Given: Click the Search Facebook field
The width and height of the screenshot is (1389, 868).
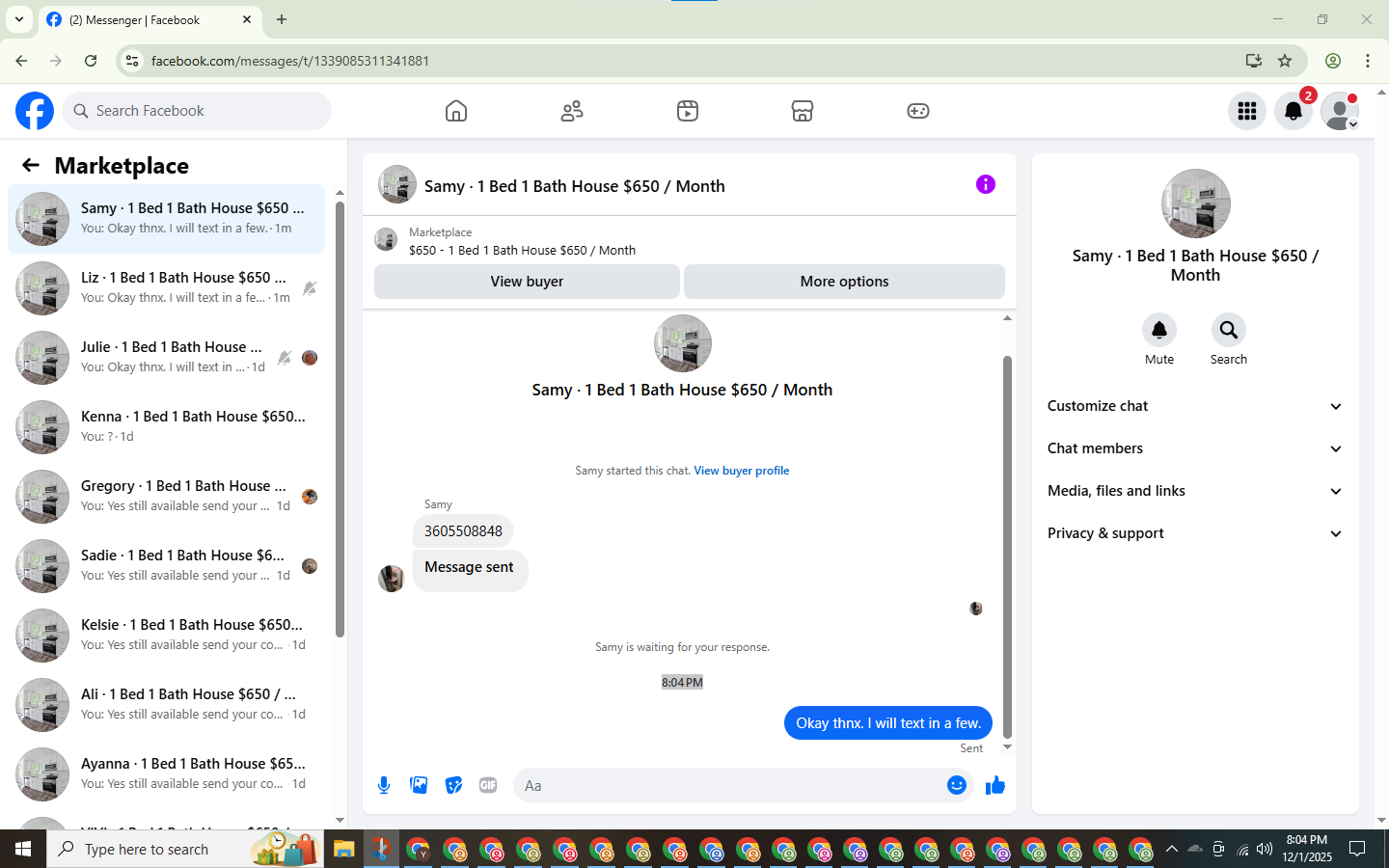Looking at the screenshot, I should click(x=197, y=111).
